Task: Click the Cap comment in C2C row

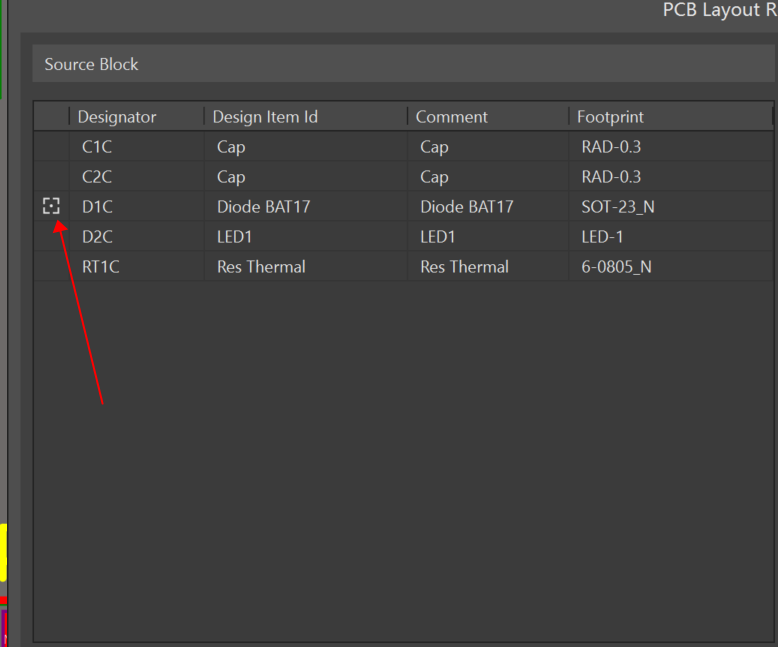Action: tap(434, 177)
